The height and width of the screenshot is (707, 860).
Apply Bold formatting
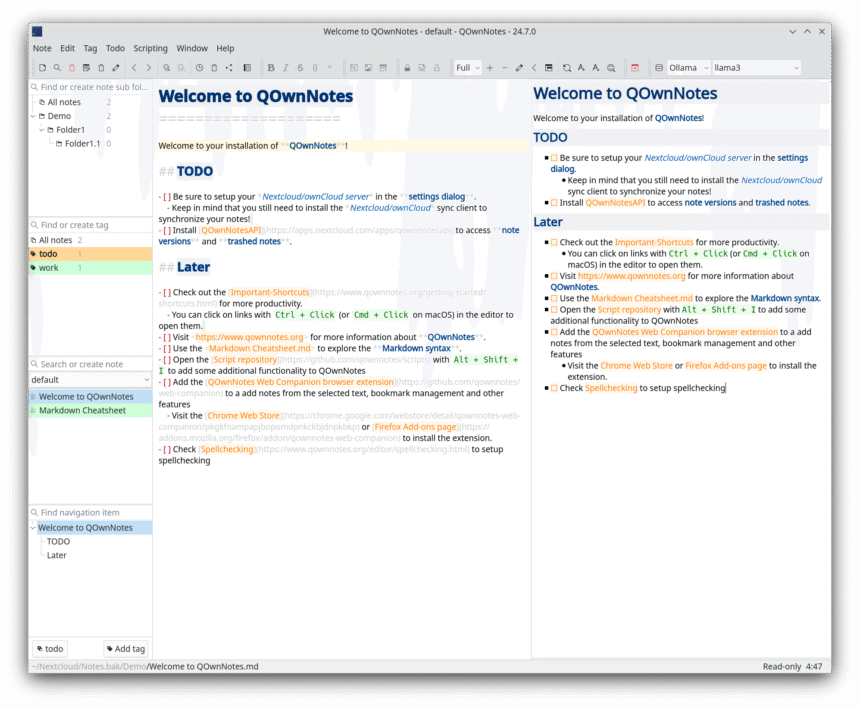click(270, 68)
